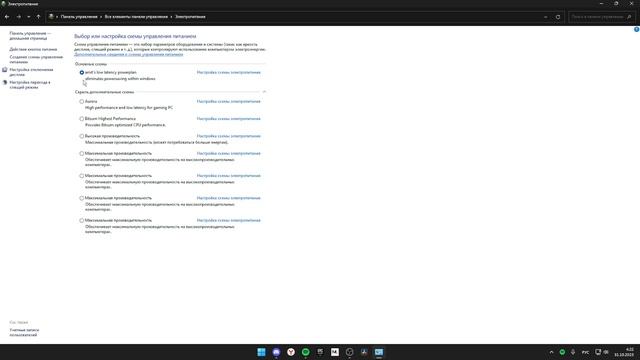Viewport: 640px width, 360px height.
Task: Refresh the page with the refresh icon
Action: pyautogui.click(x=558, y=17)
